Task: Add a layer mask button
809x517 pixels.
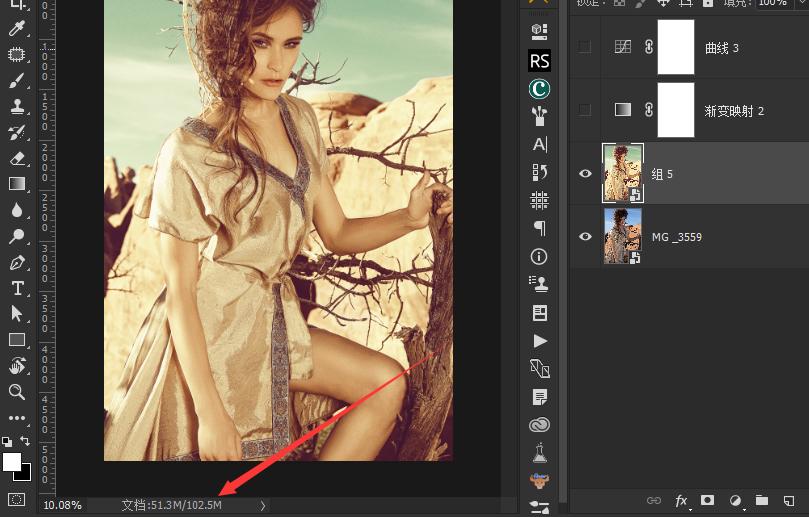Action: coord(708,500)
